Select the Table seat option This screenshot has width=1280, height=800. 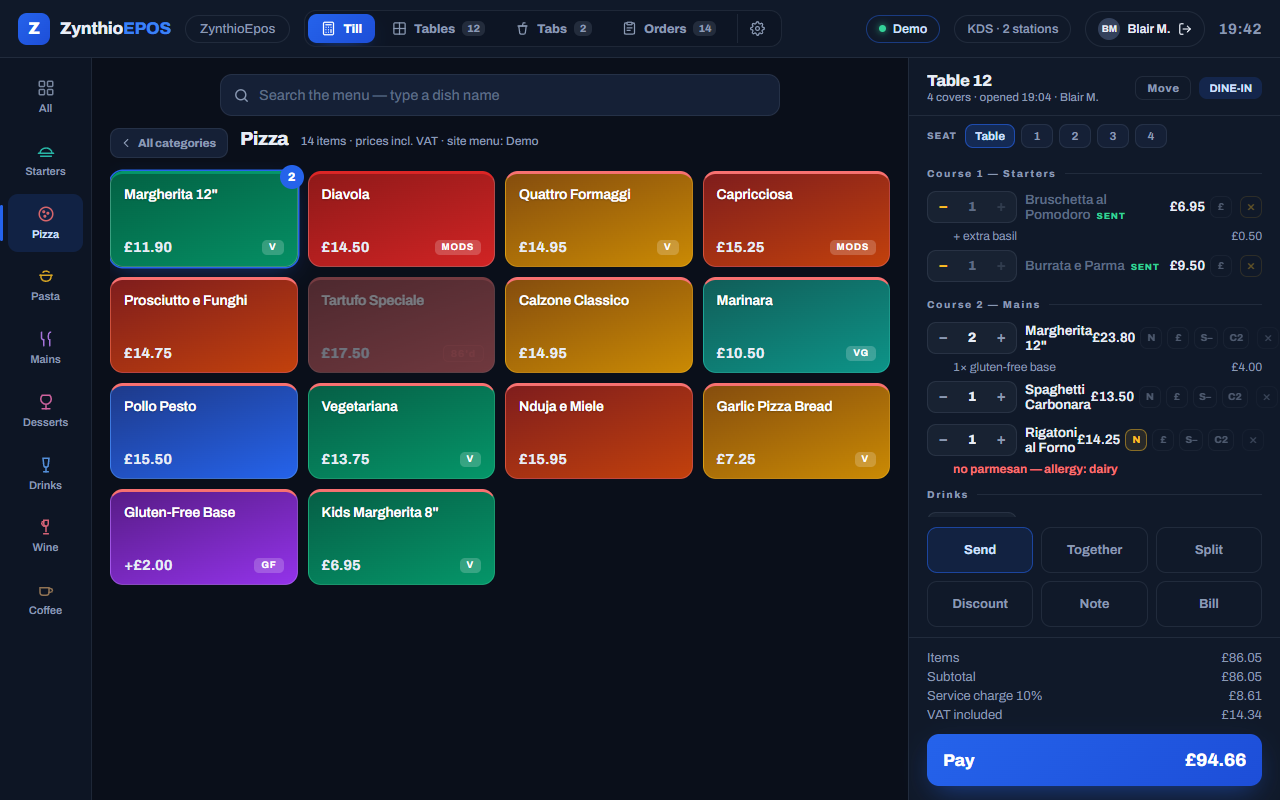[990, 136]
